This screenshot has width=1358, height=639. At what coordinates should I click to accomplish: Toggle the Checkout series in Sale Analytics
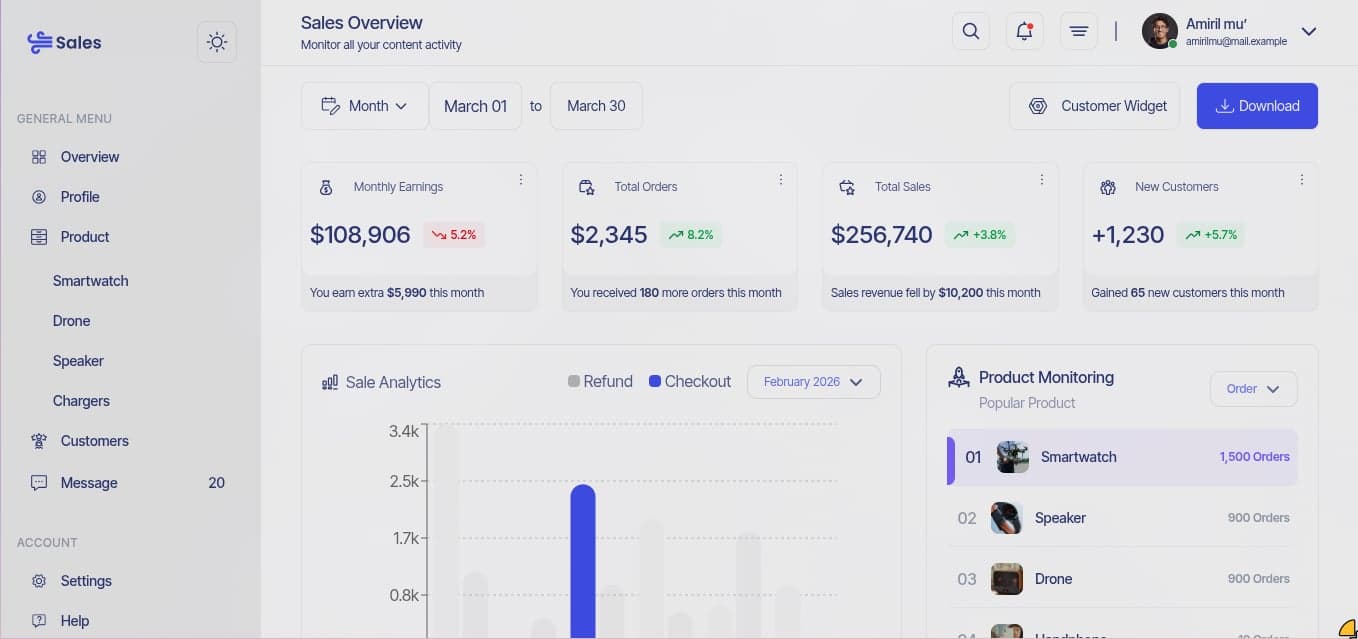(689, 381)
